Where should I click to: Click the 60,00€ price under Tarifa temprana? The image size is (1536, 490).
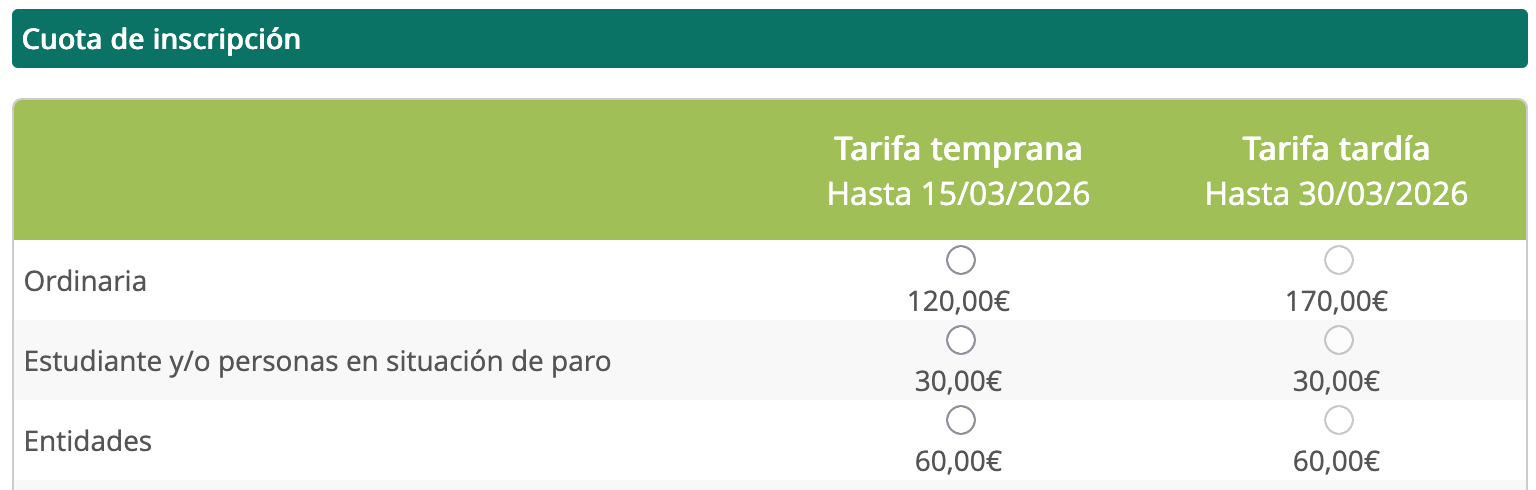click(959, 461)
